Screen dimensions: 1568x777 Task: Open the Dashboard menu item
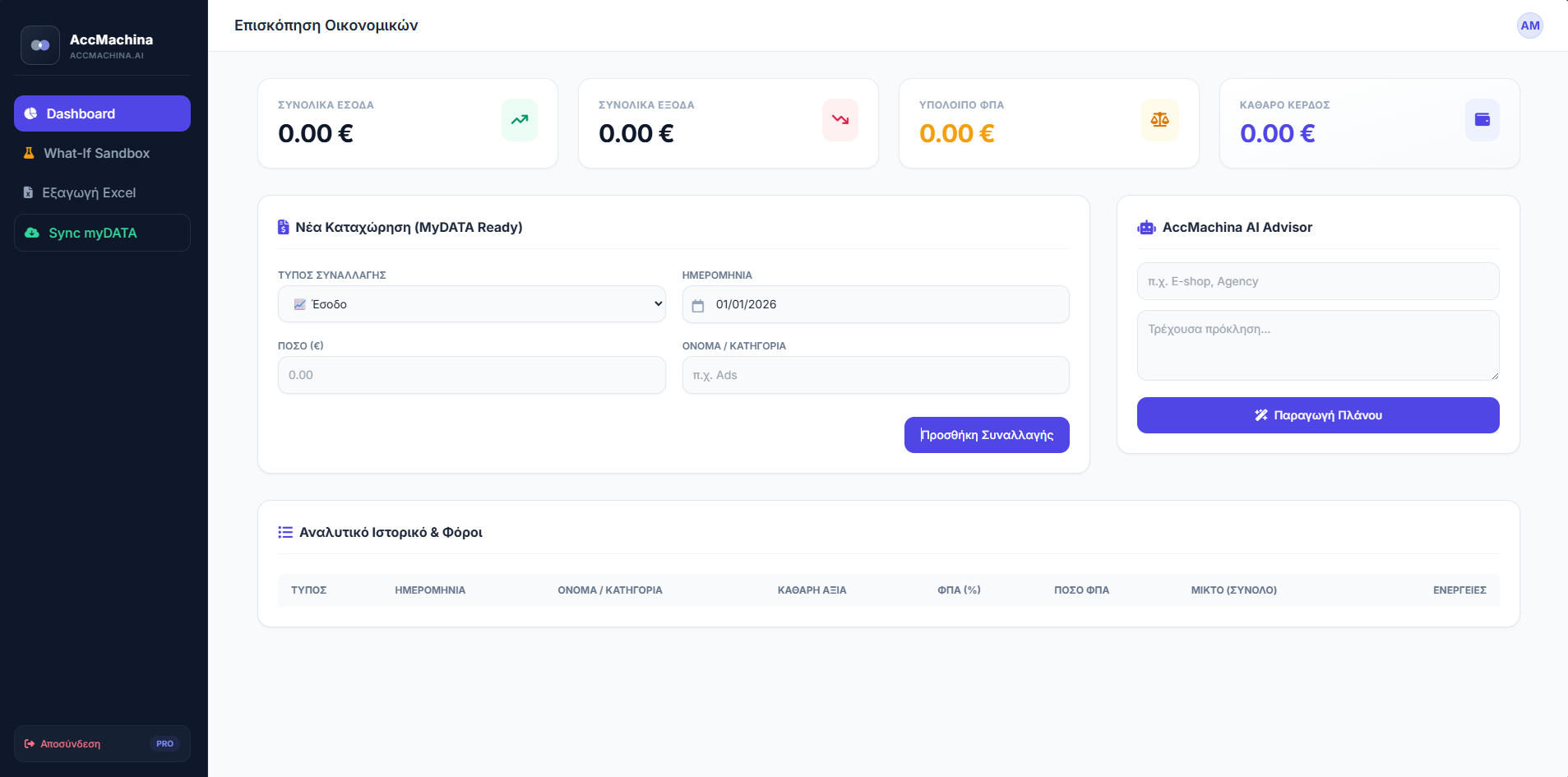click(102, 113)
